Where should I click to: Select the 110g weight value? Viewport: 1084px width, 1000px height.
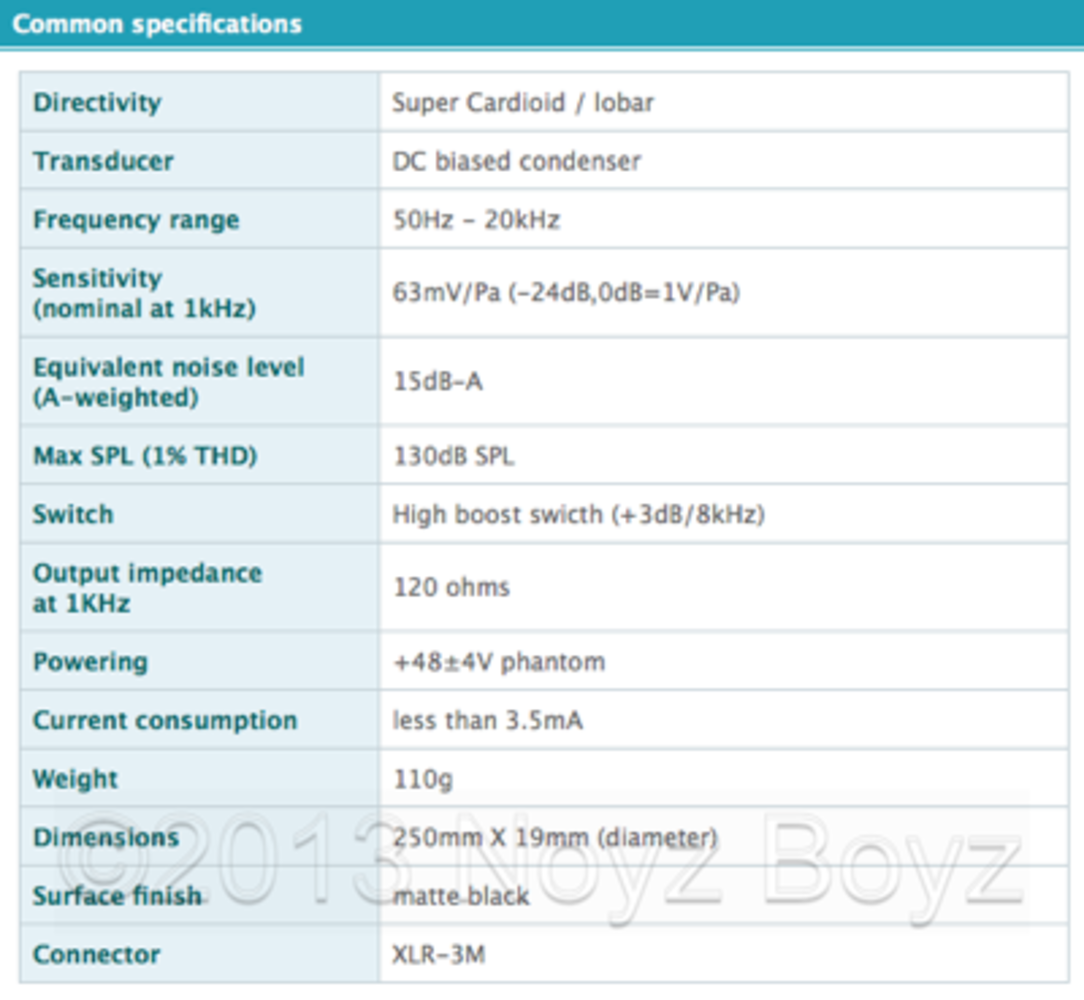422,779
